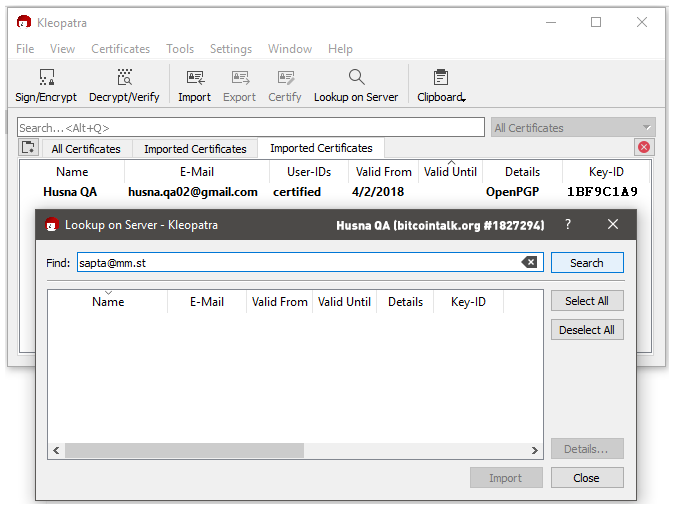Sort main list by Details column
Image resolution: width=675 pixels, height=510 pixels.
pos(522,172)
